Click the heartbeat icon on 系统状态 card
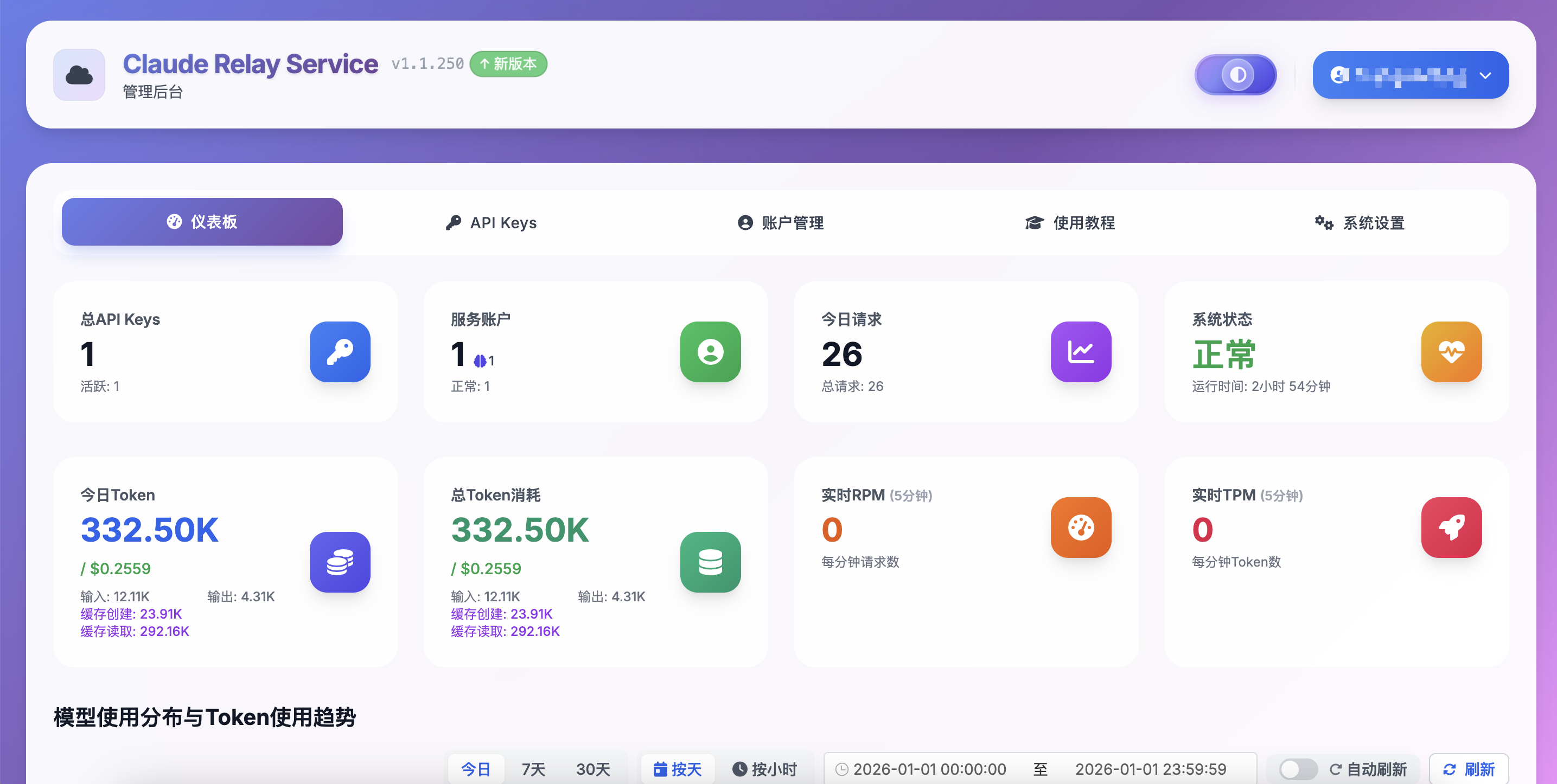 (1452, 352)
